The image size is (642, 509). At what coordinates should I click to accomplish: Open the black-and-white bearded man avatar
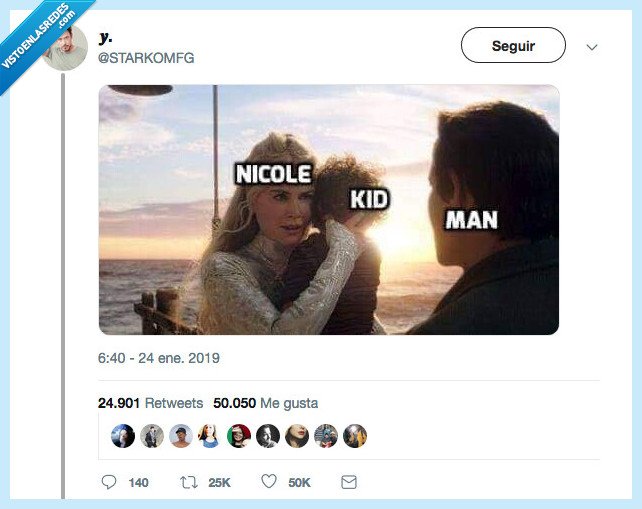click(268, 435)
